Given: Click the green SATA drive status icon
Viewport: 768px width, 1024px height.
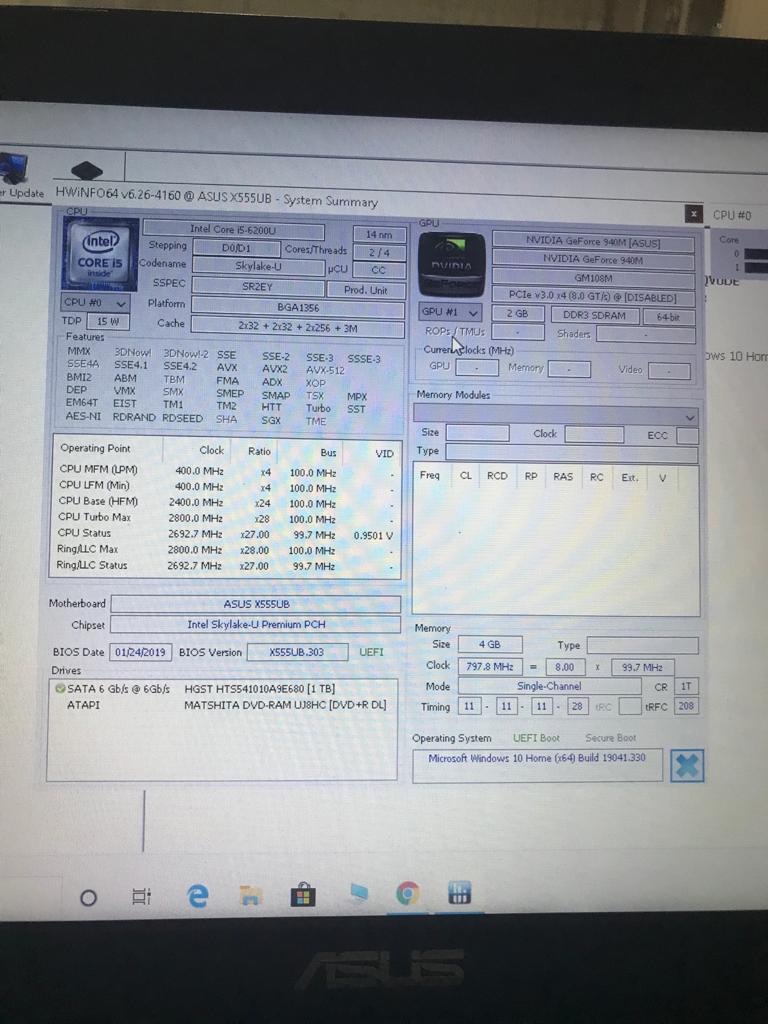Looking at the screenshot, I should pyautogui.click(x=60, y=688).
